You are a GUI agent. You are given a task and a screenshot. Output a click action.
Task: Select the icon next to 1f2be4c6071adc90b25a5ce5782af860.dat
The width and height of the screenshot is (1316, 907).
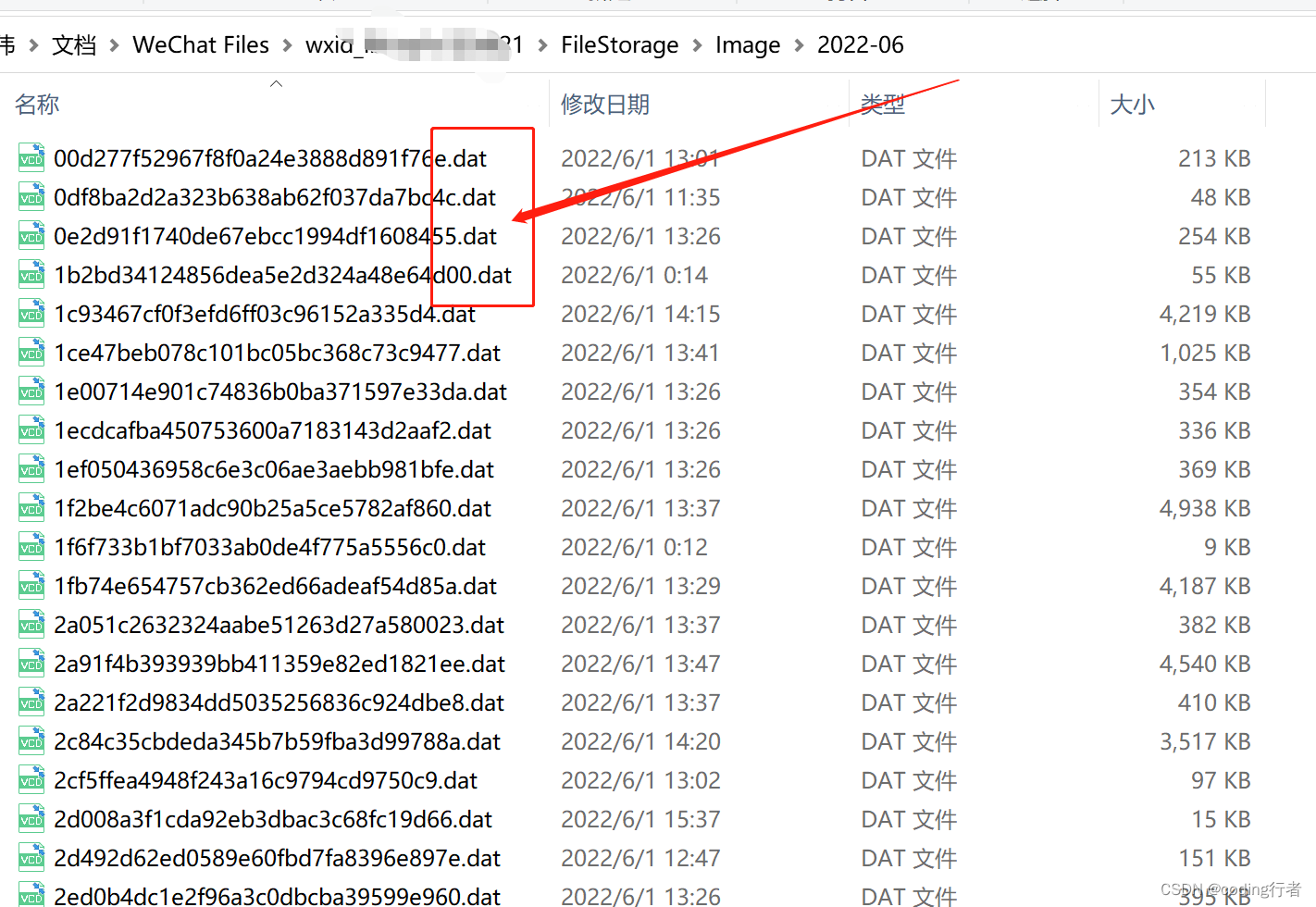point(31,507)
